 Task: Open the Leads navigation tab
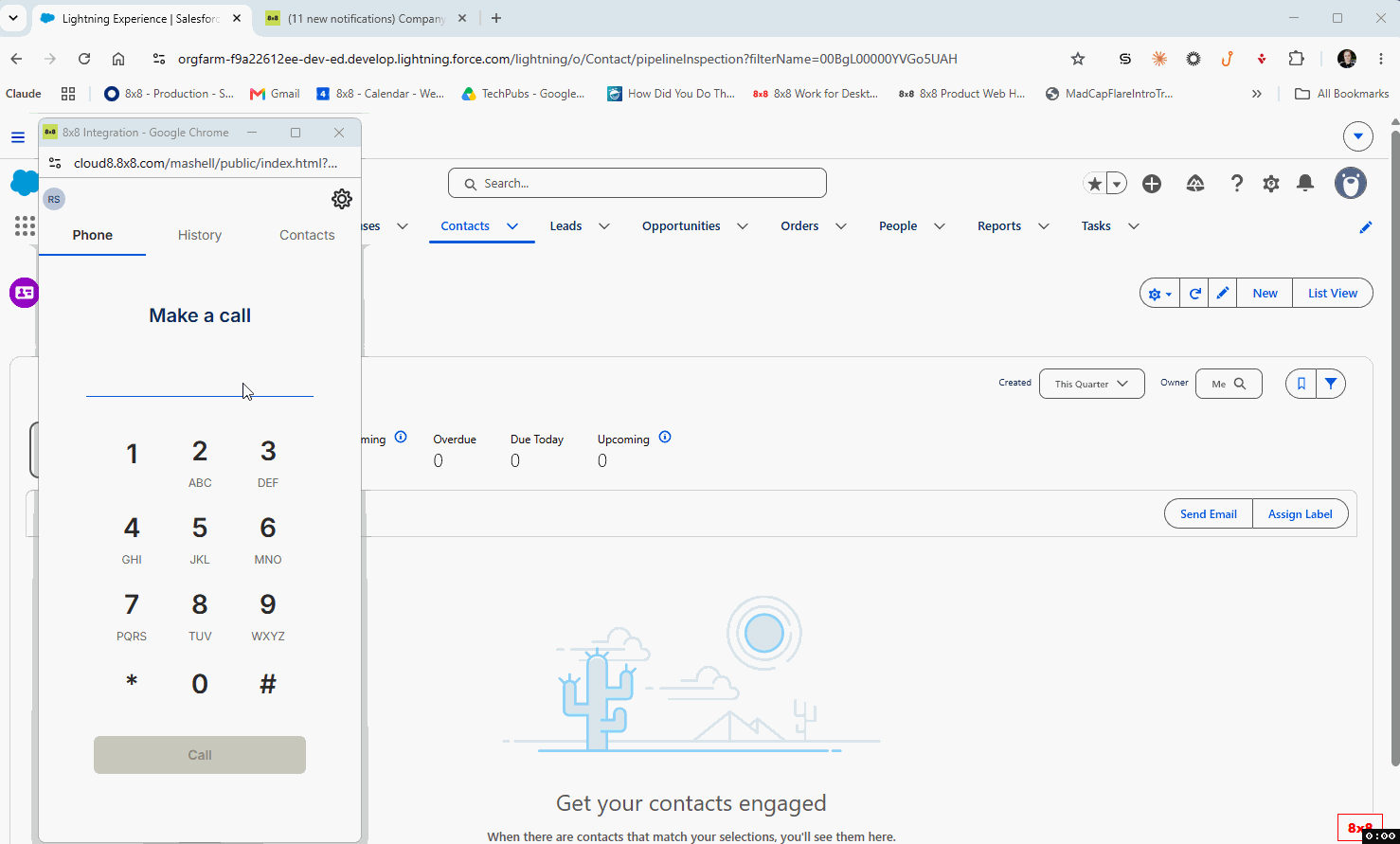point(565,226)
